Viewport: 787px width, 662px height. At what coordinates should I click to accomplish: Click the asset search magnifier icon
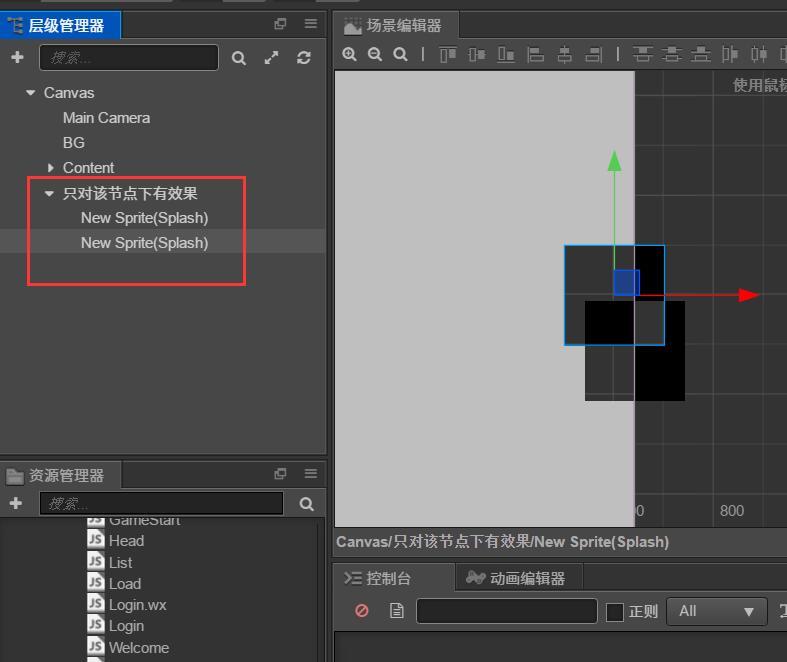coord(307,504)
